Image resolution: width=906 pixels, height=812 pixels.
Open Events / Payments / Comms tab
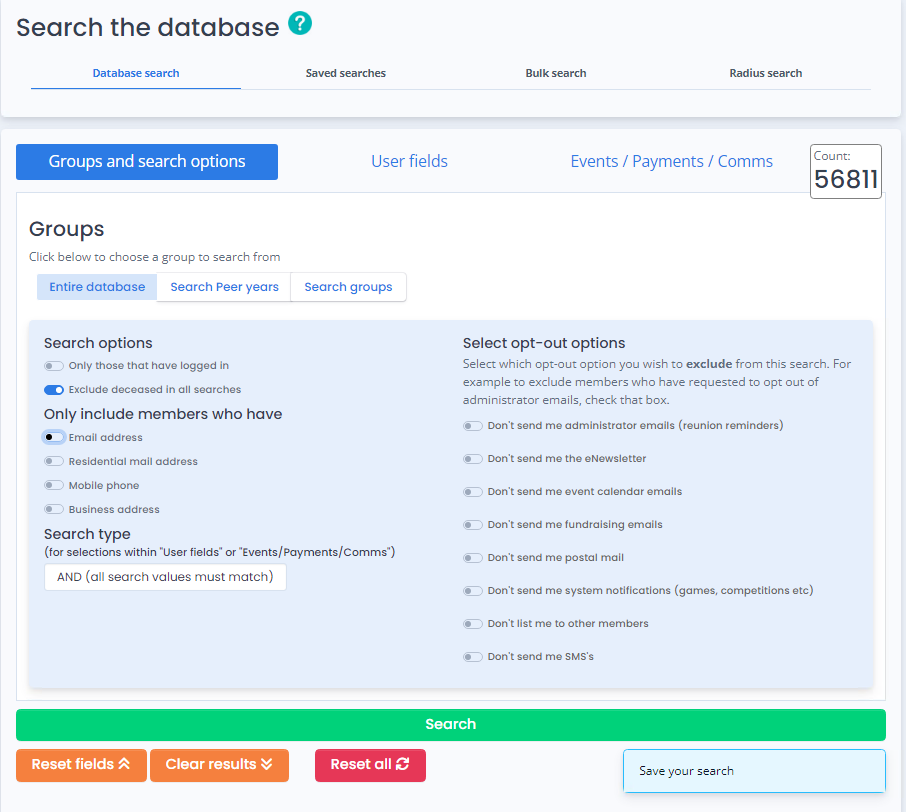pos(671,162)
